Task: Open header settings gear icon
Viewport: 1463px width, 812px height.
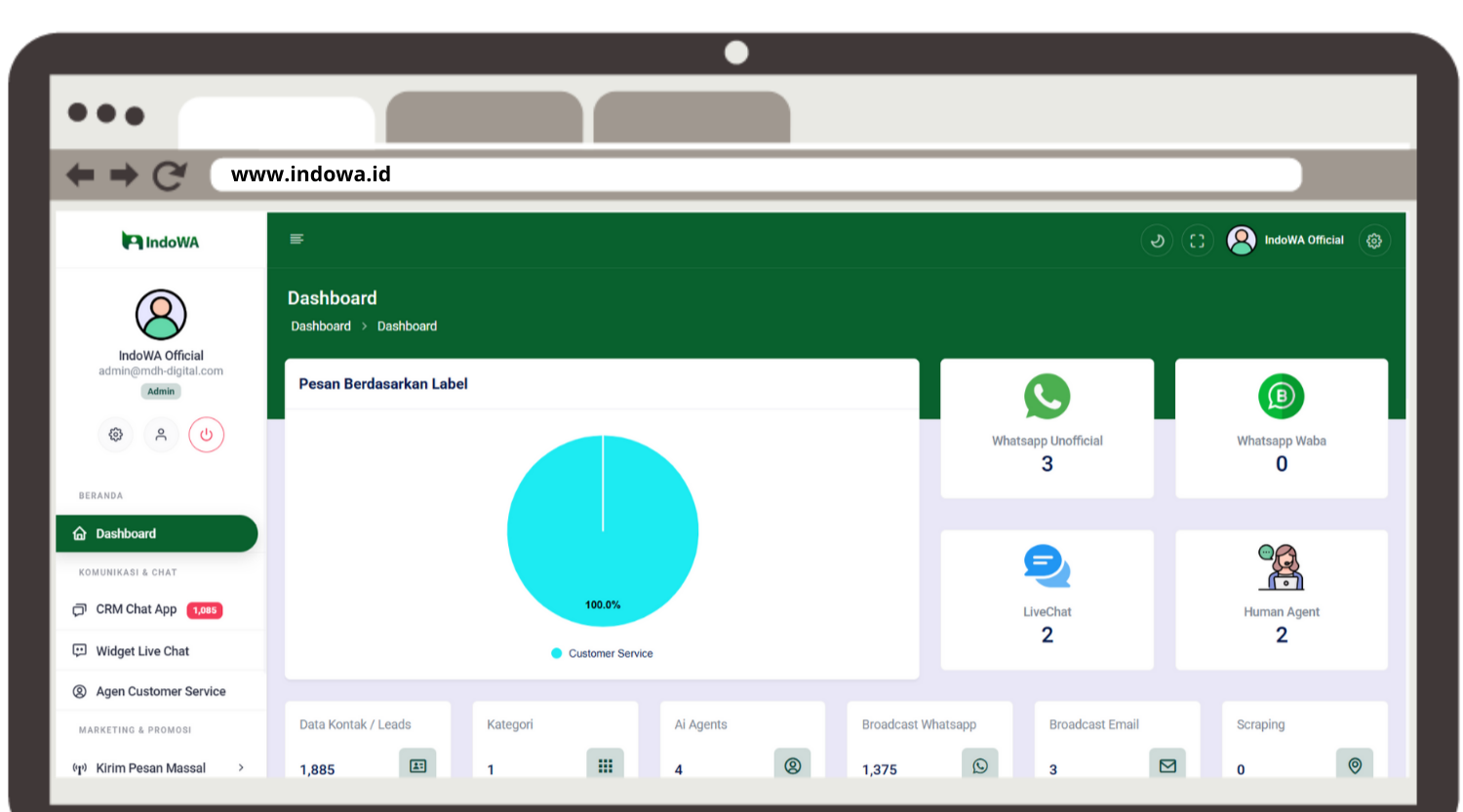Action: 1374,241
